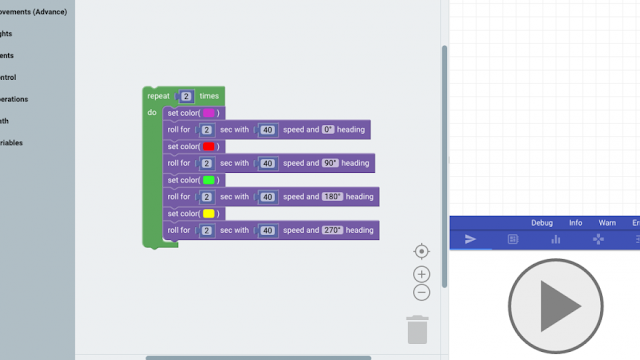Click the 0° heading value
This screenshot has height=360, width=640.
[328, 129]
